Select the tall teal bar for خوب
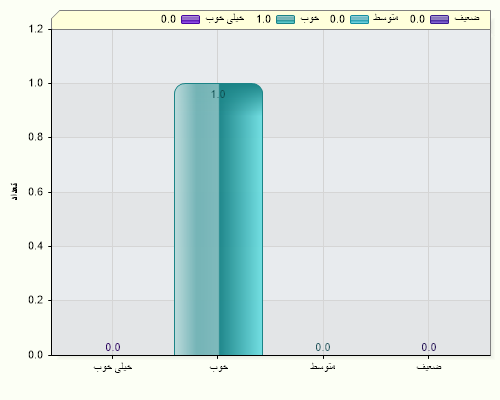The width and height of the screenshot is (500, 400). [218, 219]
